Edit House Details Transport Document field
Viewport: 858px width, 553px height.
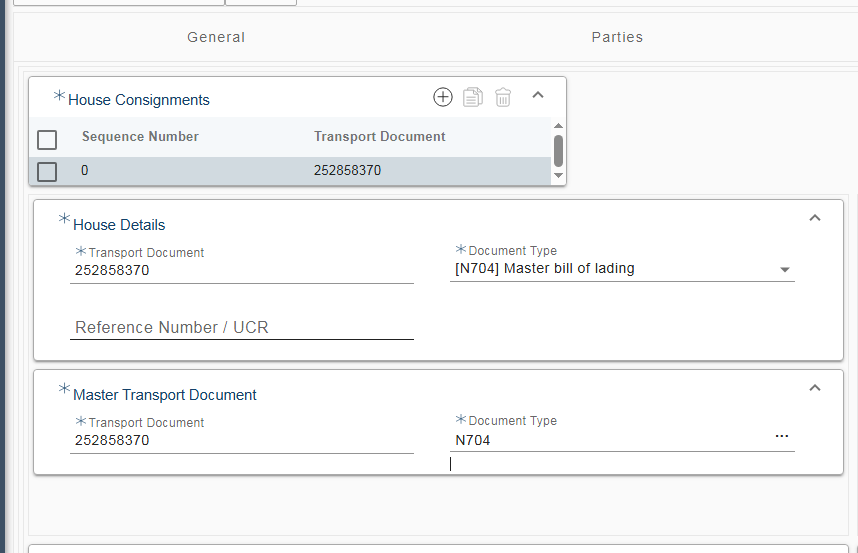tap(241, 270)
